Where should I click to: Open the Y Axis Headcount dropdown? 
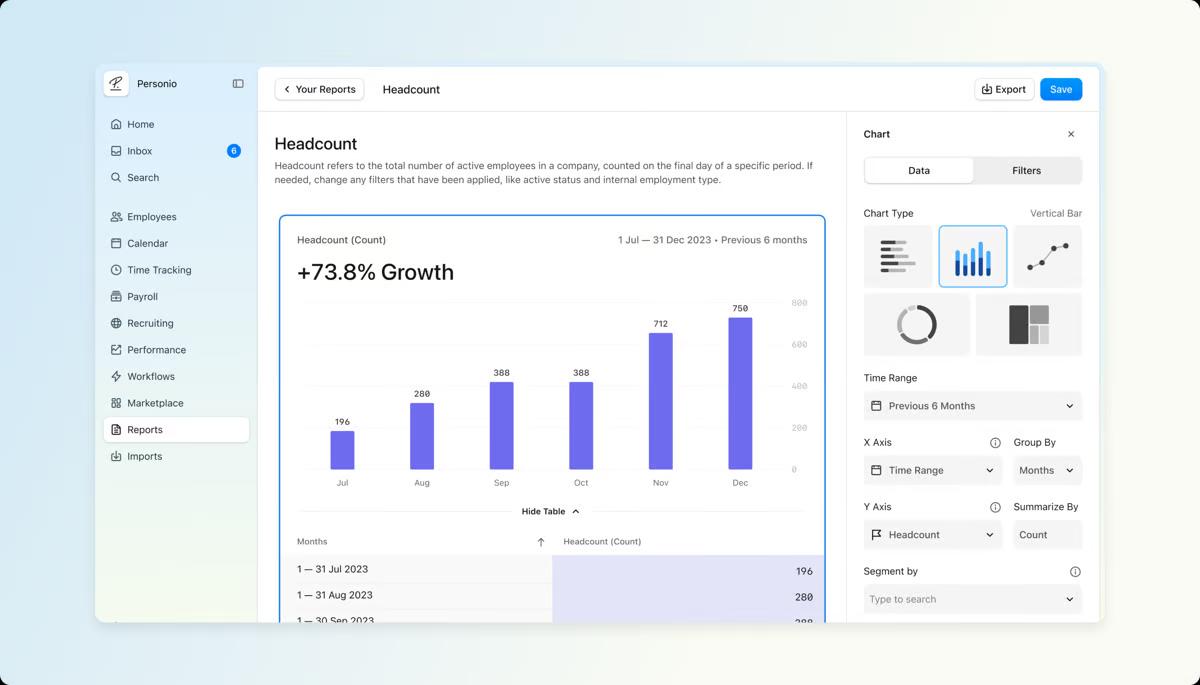[932, 534]
